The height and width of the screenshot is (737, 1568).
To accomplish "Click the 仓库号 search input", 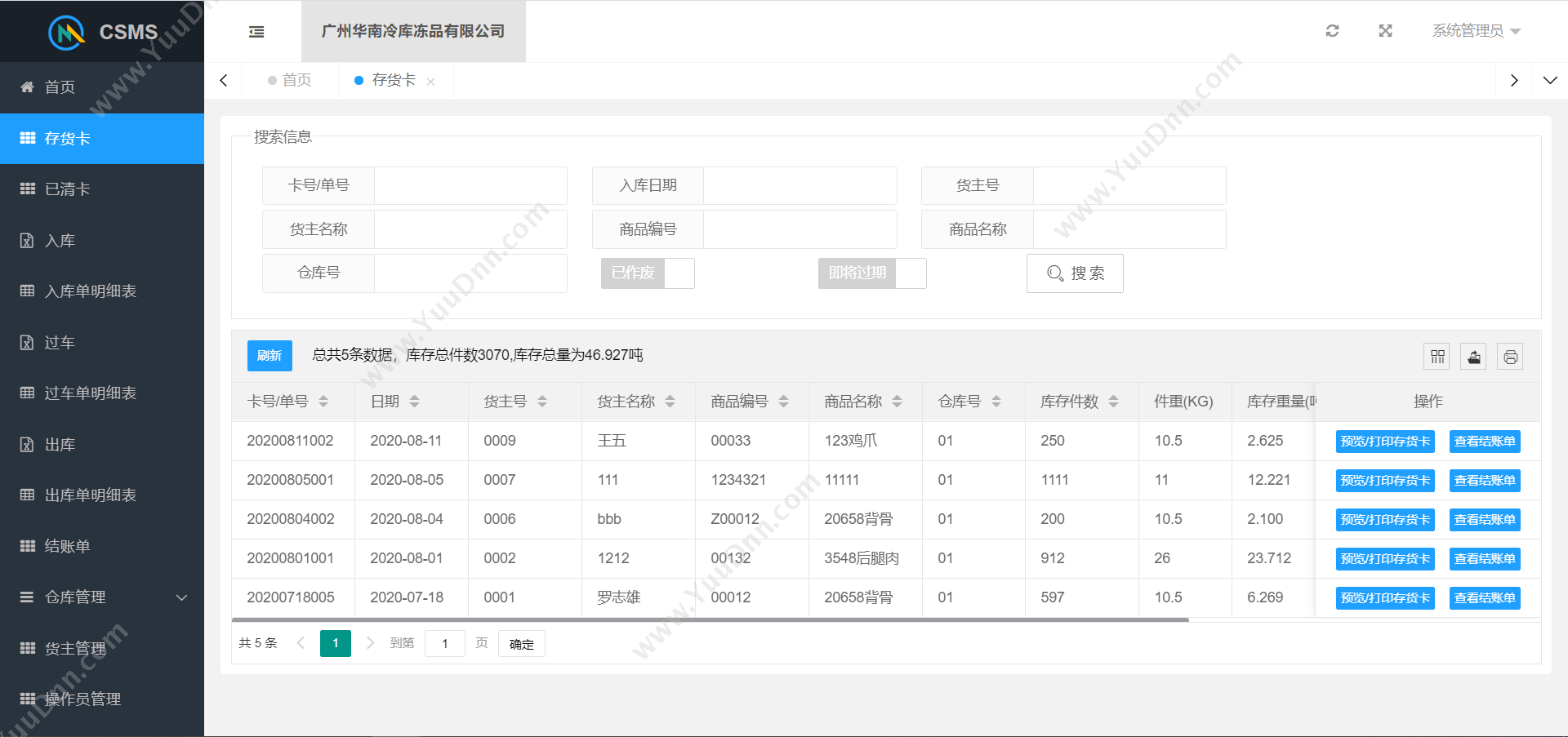I will tap(470, 273).
